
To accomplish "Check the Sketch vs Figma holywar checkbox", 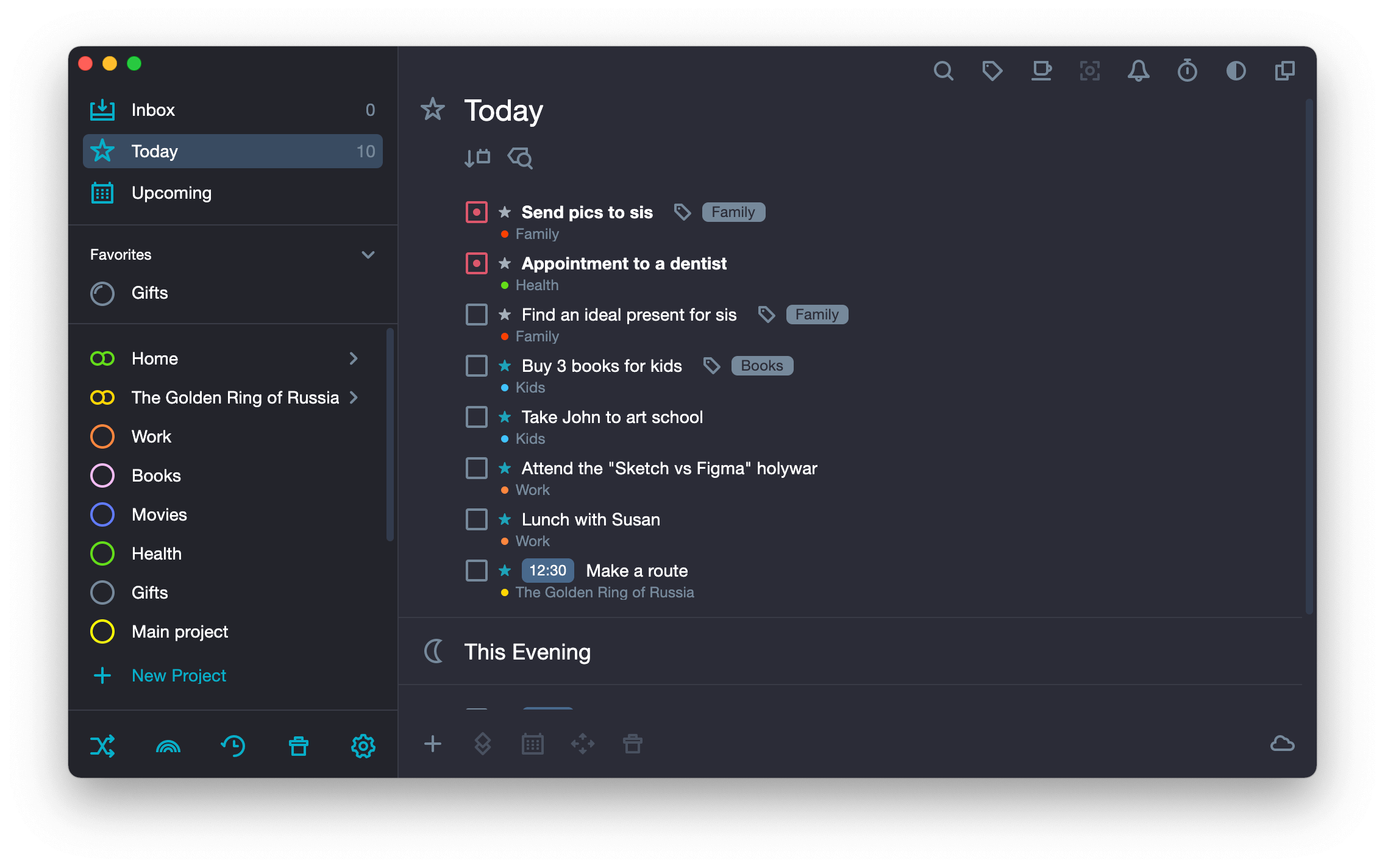I will coord(477,468).
